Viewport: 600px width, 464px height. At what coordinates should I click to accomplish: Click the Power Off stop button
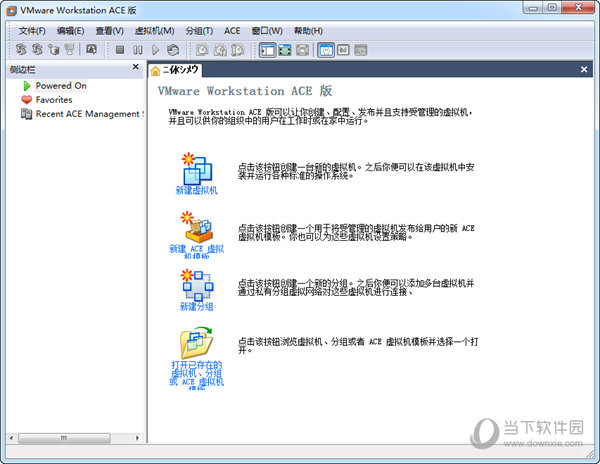pyautogui.click(x=120, y=50)
